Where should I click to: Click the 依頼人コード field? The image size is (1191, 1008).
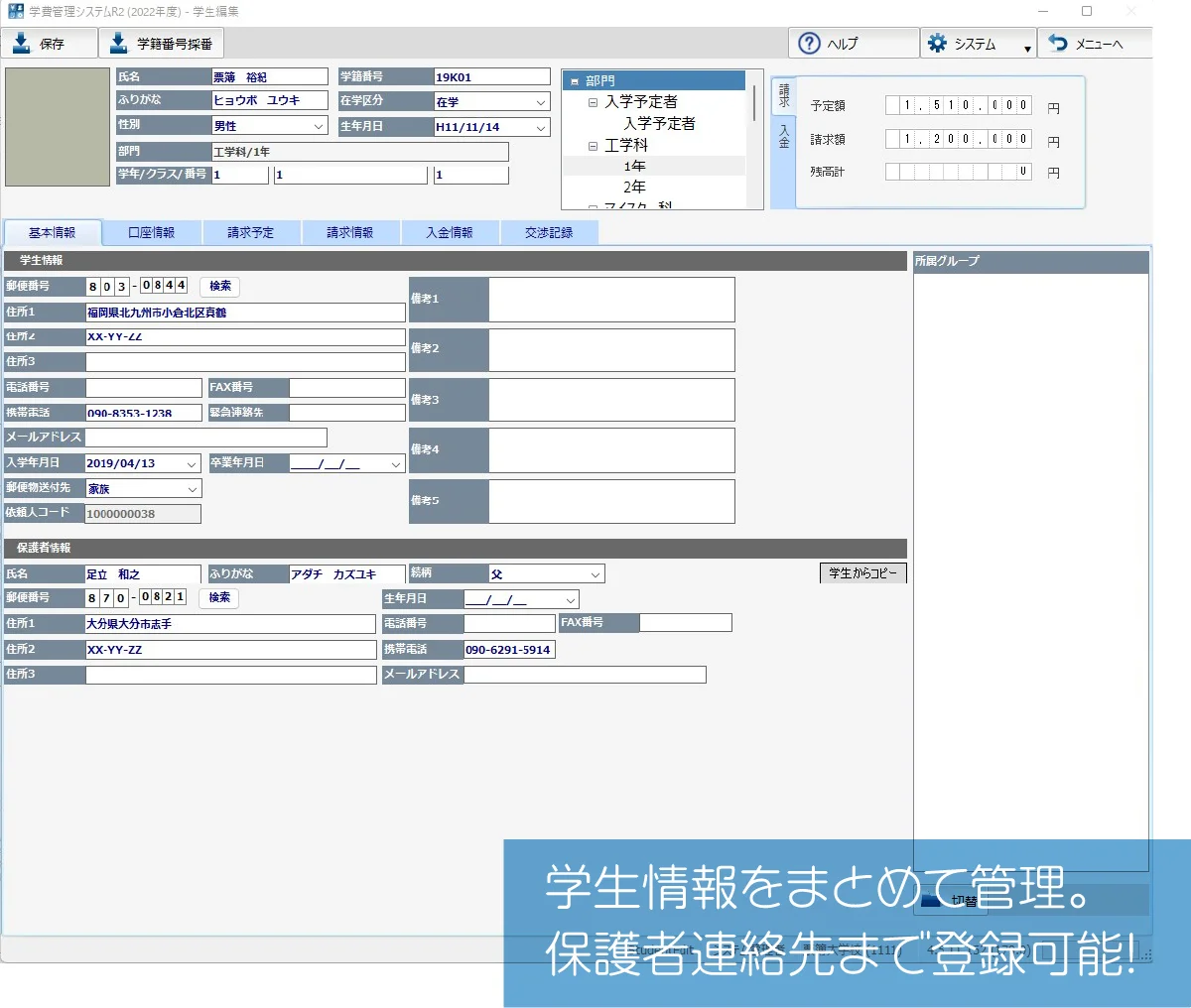[143, 514]
